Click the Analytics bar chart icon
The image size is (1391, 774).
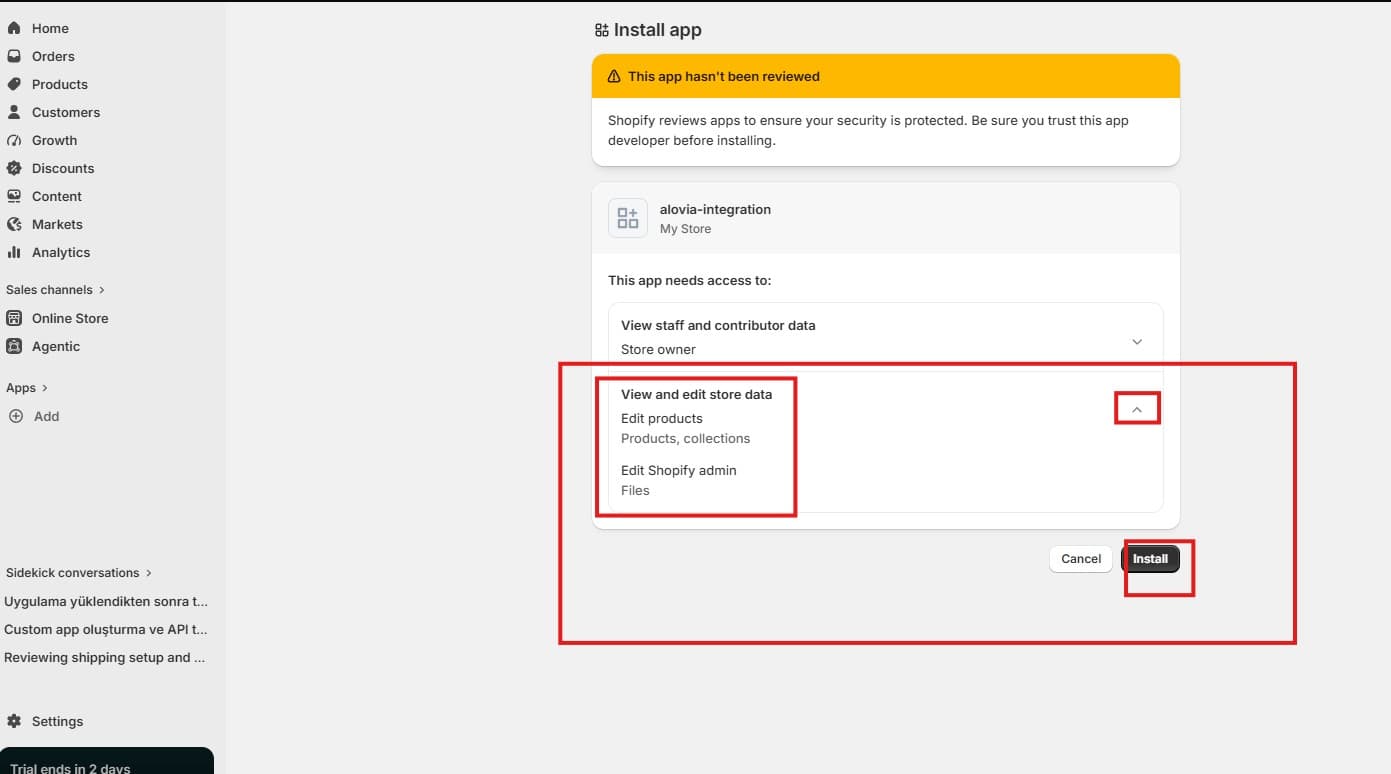14,252
